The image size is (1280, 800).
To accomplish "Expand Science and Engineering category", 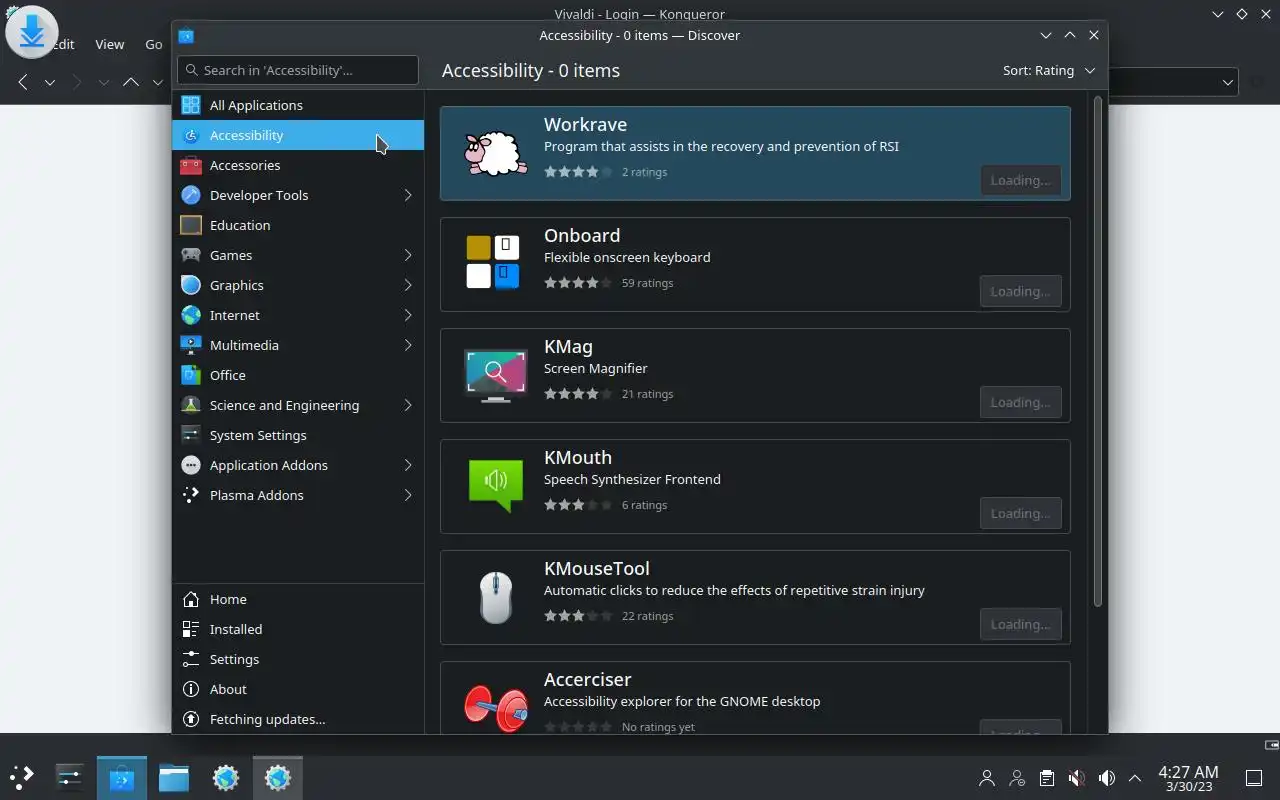I will [408, 405].
